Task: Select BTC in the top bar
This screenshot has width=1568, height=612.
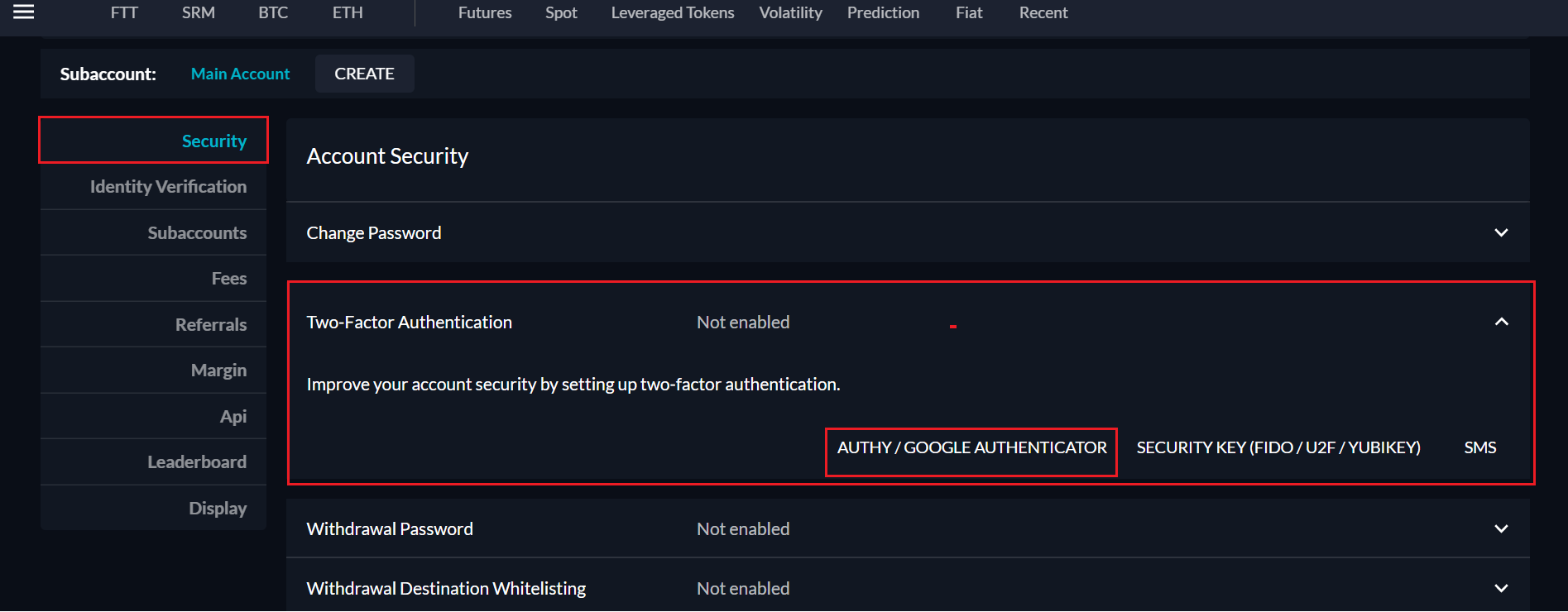Action: pos(273,12)
